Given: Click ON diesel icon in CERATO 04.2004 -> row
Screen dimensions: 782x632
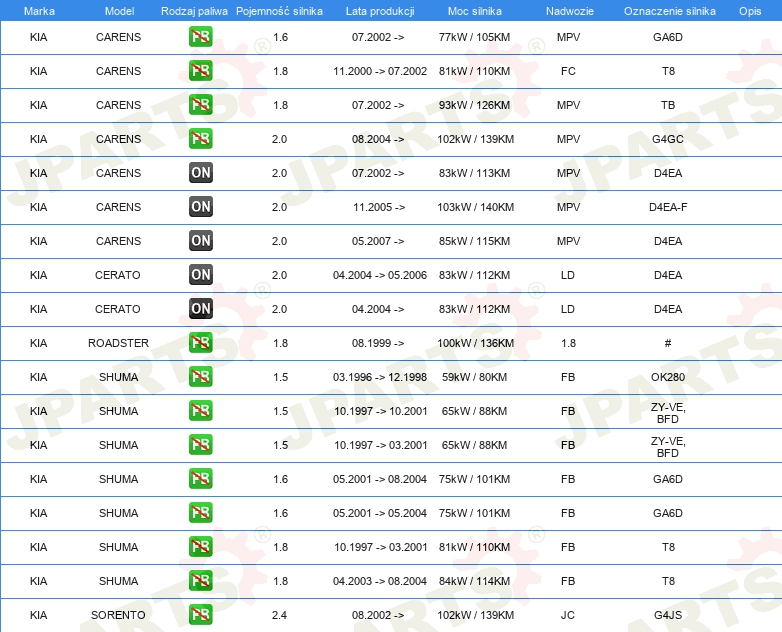Looking at the screenshot, I should click(x=200, y=308).
